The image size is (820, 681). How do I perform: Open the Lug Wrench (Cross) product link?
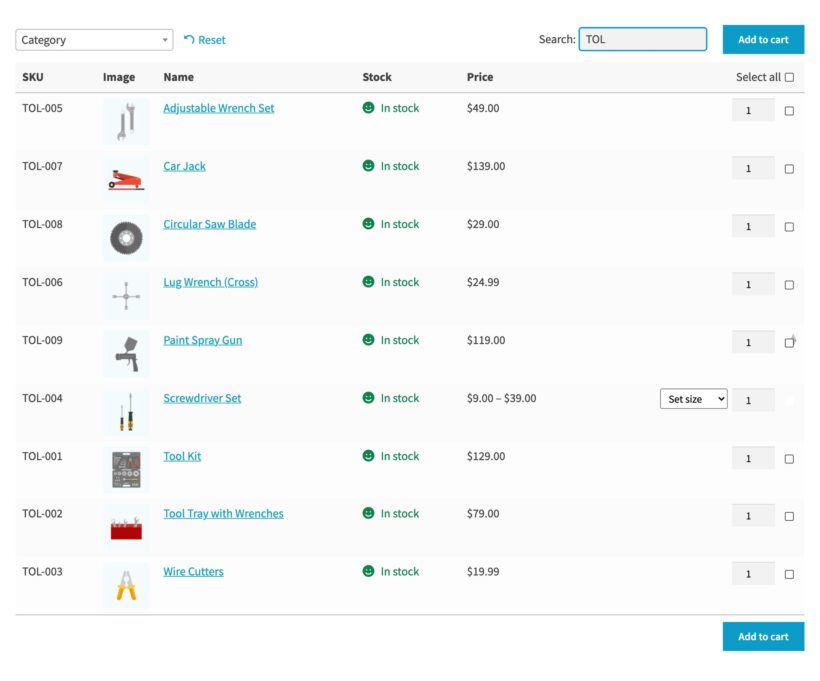point(210,282)
